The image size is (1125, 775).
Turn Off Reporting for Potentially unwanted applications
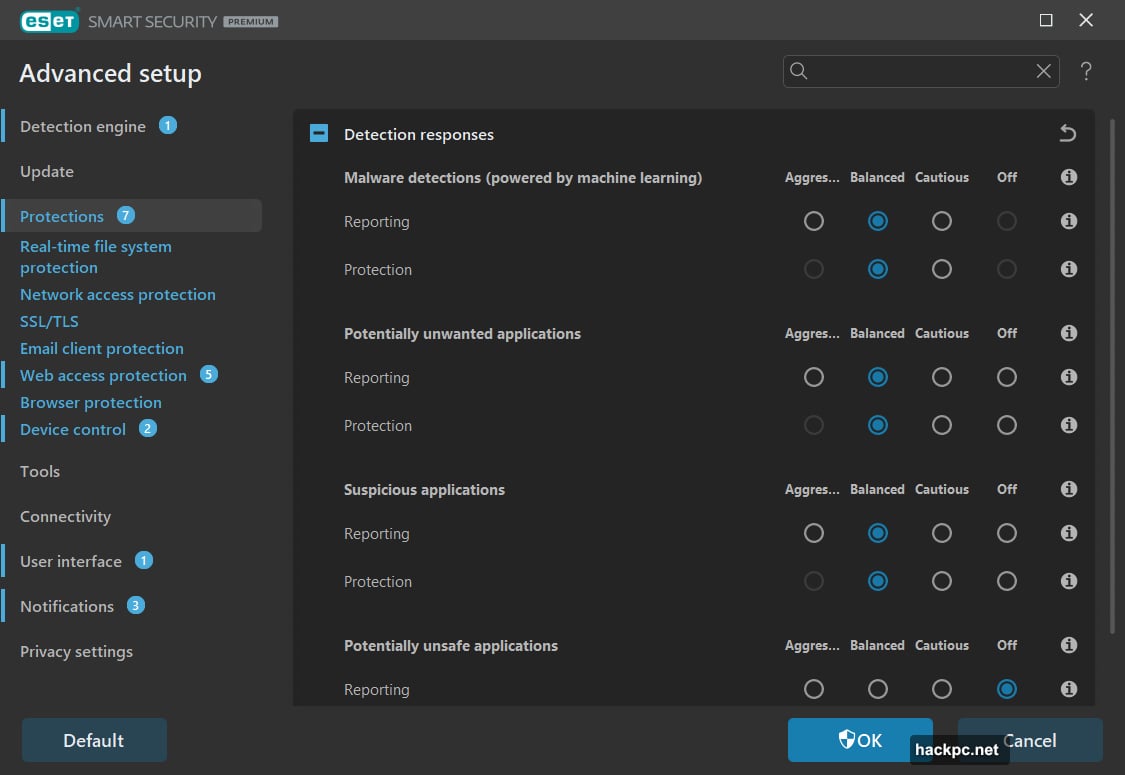(1006, 377)
